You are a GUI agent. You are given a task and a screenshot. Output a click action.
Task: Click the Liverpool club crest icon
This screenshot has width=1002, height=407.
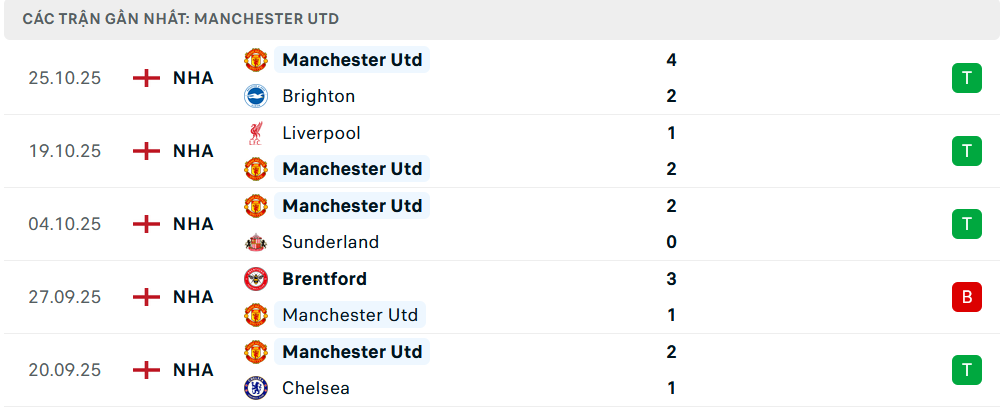256,133
